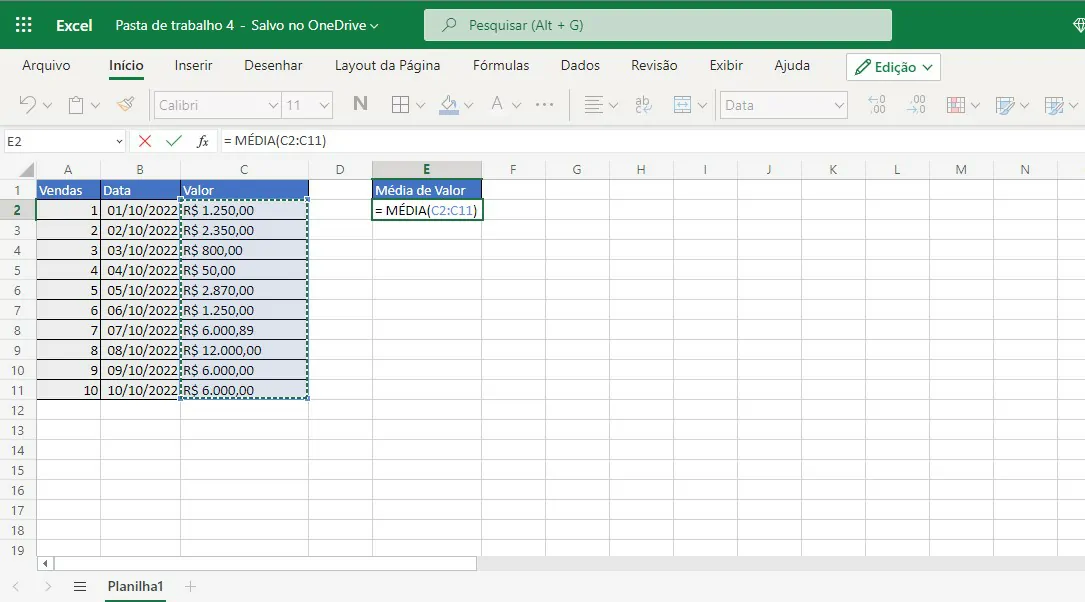This screenshot has width=1085, height=602.
Task: Open the all sheets list icon
Action: (x=80, y=587)
